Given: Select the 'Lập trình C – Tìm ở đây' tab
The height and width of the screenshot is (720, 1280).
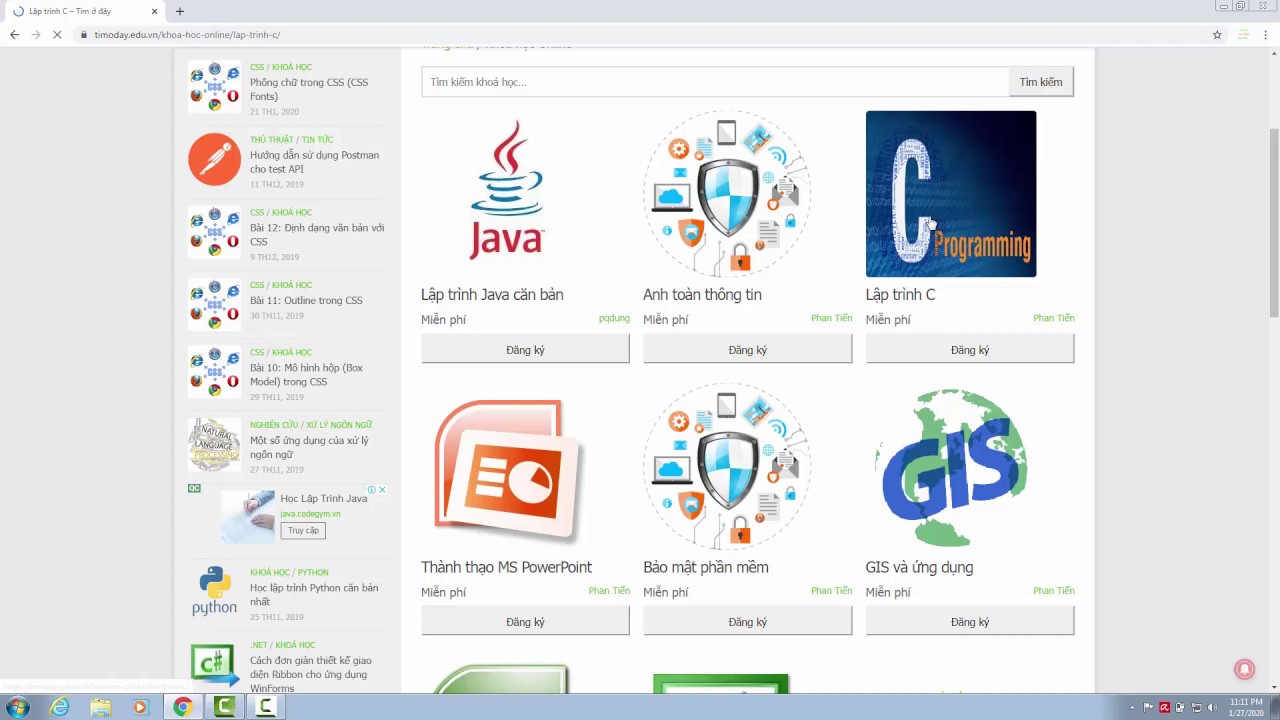Looking at the screenshot, I should pyautogui.click(x=83, y=11).
